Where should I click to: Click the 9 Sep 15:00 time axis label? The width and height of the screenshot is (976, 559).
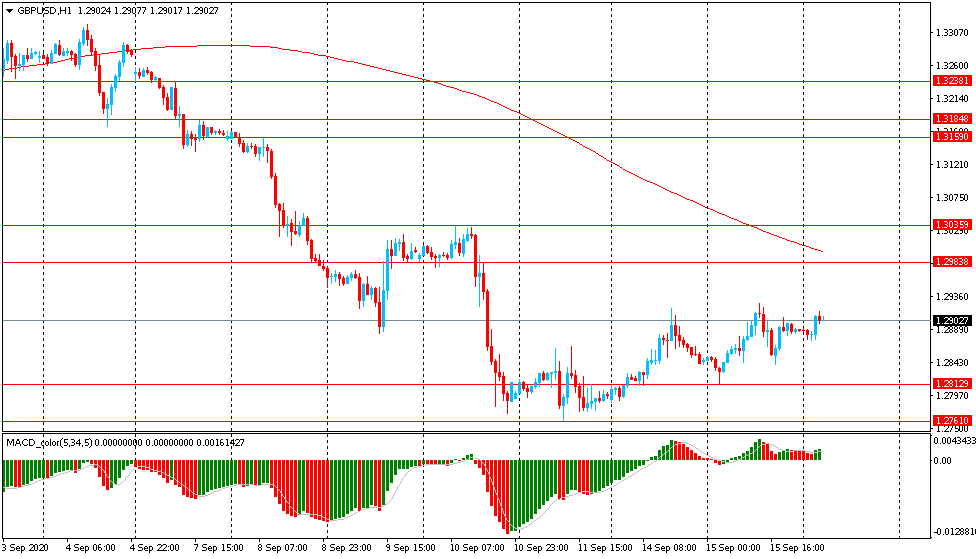tap(411, 548)
